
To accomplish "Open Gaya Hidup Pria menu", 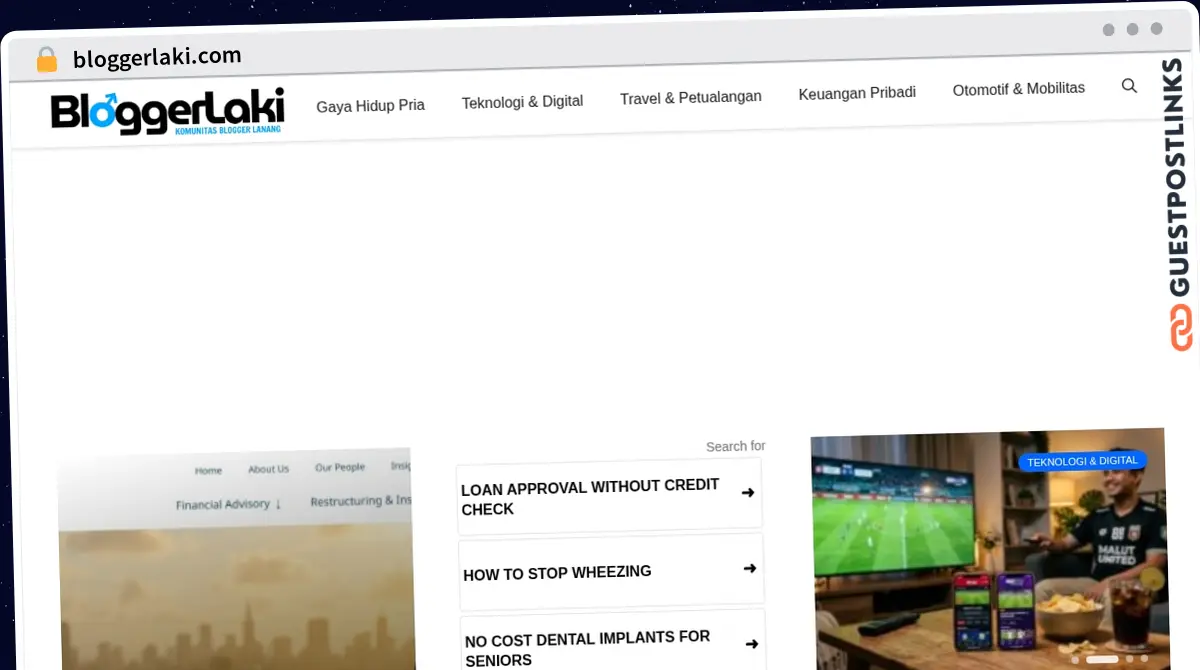I will 370,105.
